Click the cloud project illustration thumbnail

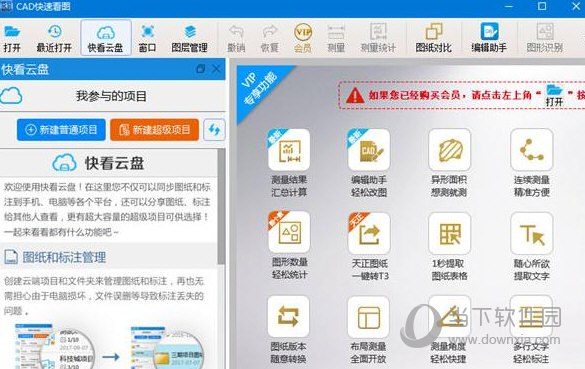point(108,345)
